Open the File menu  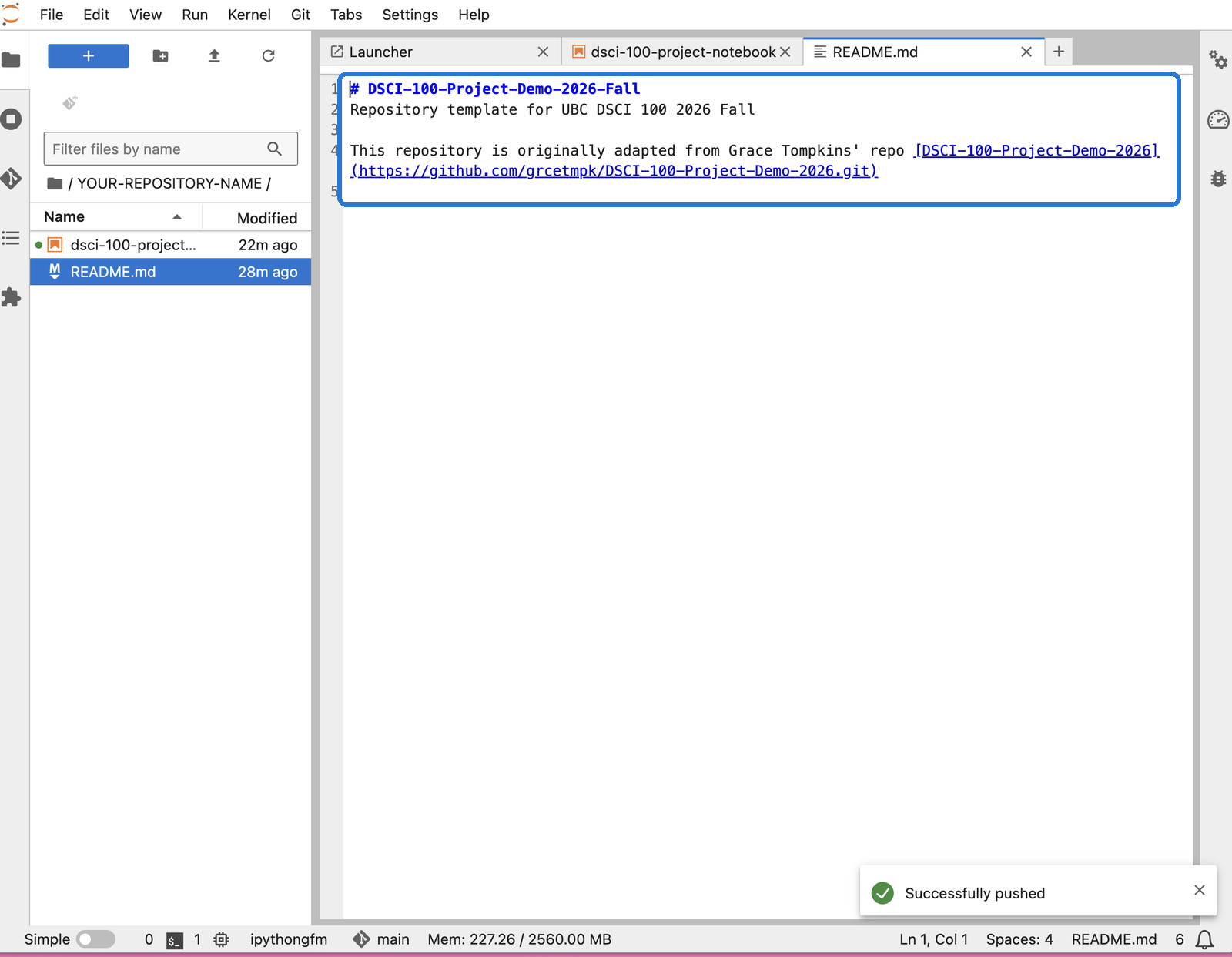pos(52,15)
